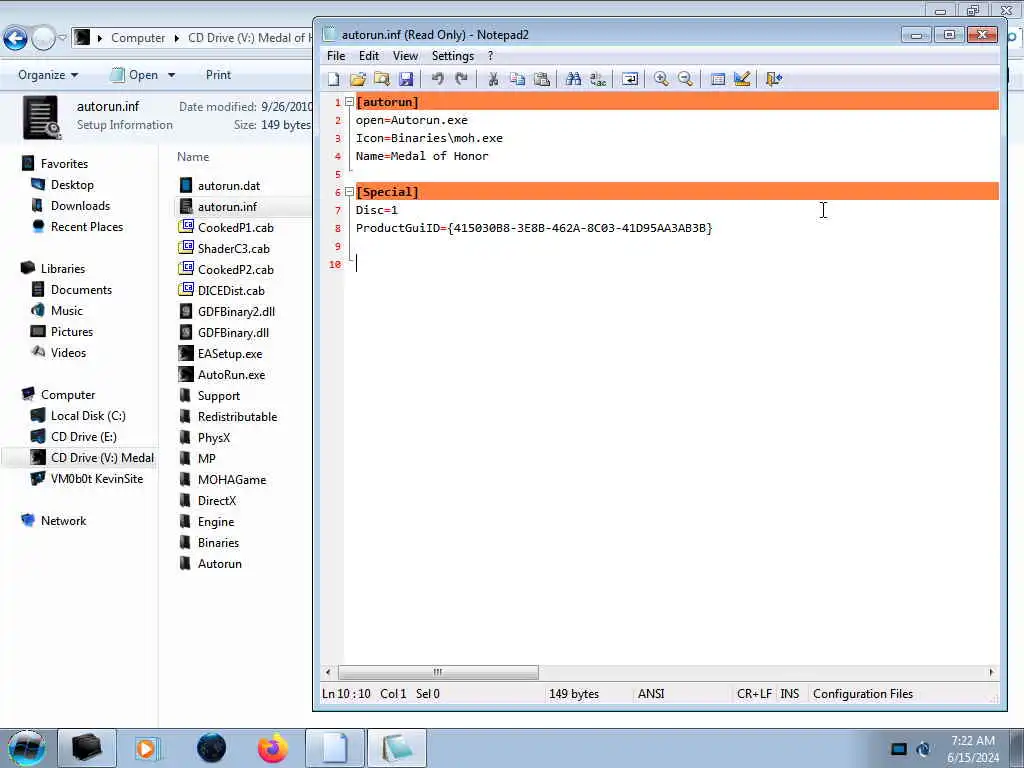This screenshot has height=768, width=1024.
Task: Collapse the [Special] section fold marker
Action: pyautogui.click(x=349, y=192)
